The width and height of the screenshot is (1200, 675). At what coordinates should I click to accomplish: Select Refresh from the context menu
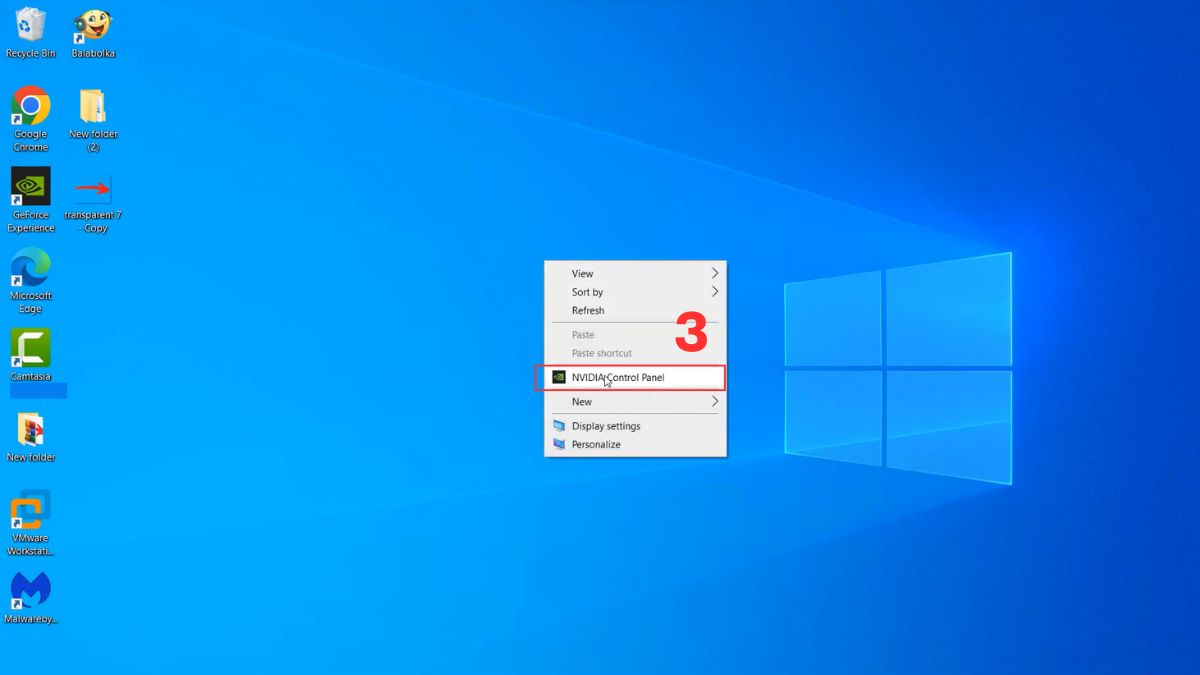(590, 310)
